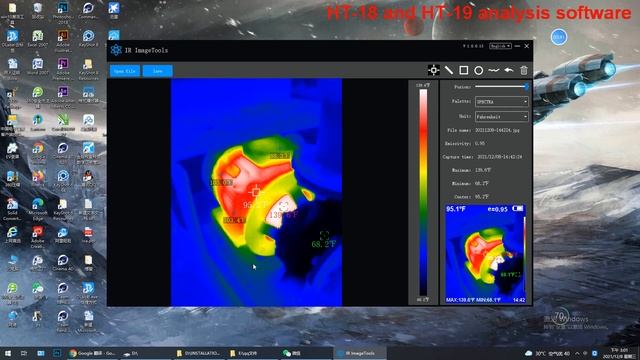Click the center crosshair marker at 95.2°F

click(256, 191)
